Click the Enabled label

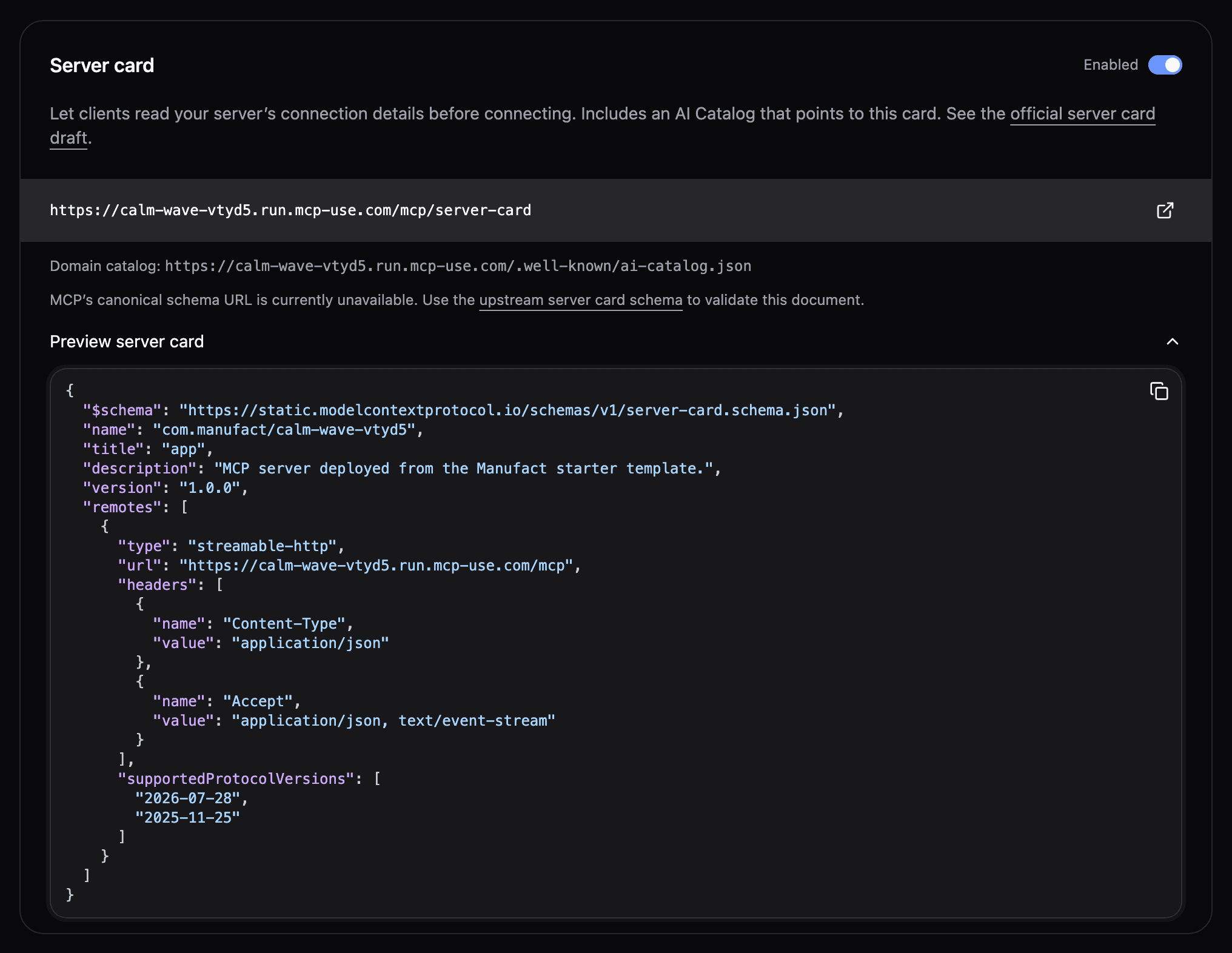(1111, 65)
